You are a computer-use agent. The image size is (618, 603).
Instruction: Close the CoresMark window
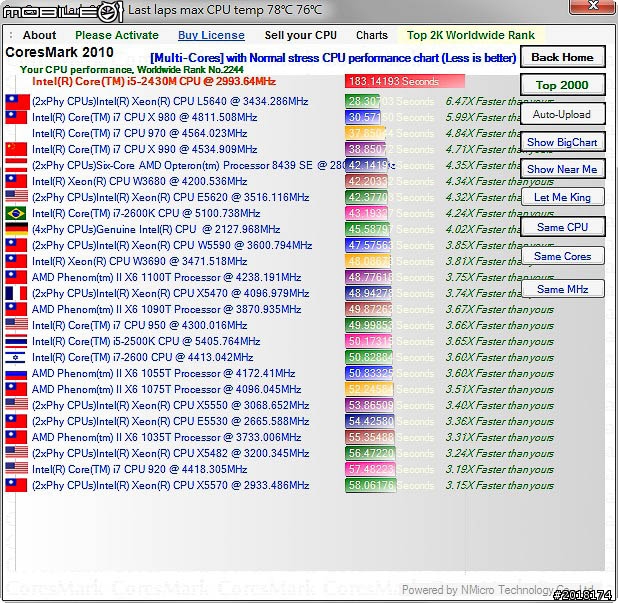[x=592, y=6]
